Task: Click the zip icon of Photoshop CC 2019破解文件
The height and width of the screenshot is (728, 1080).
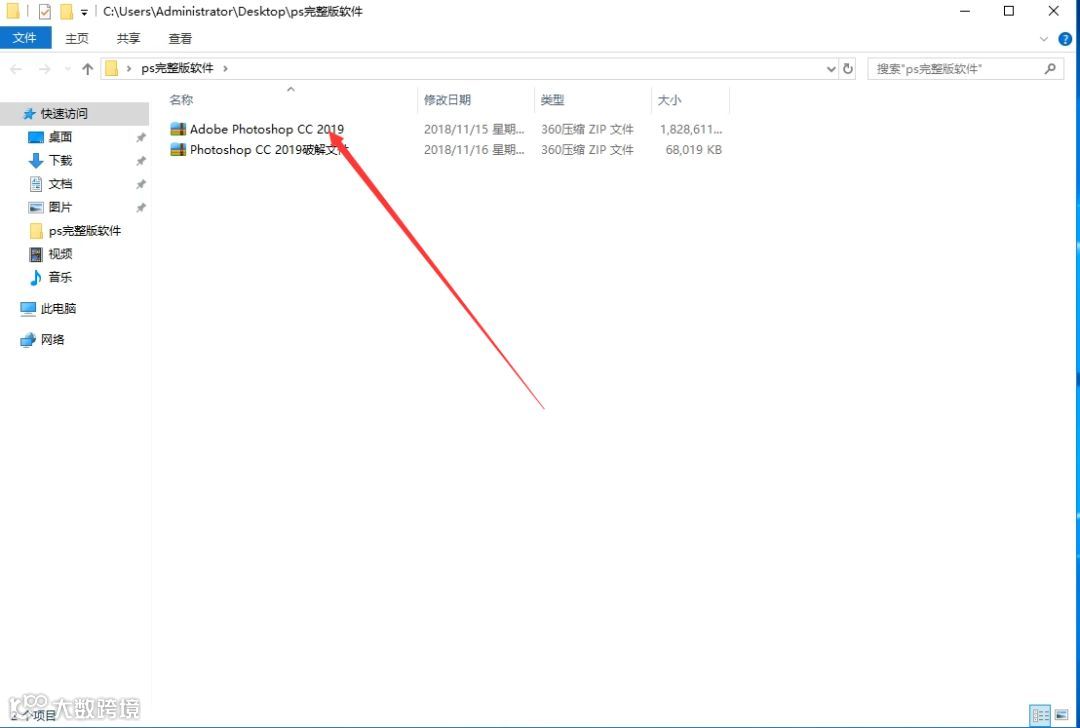Action: [x=178, y=149]
